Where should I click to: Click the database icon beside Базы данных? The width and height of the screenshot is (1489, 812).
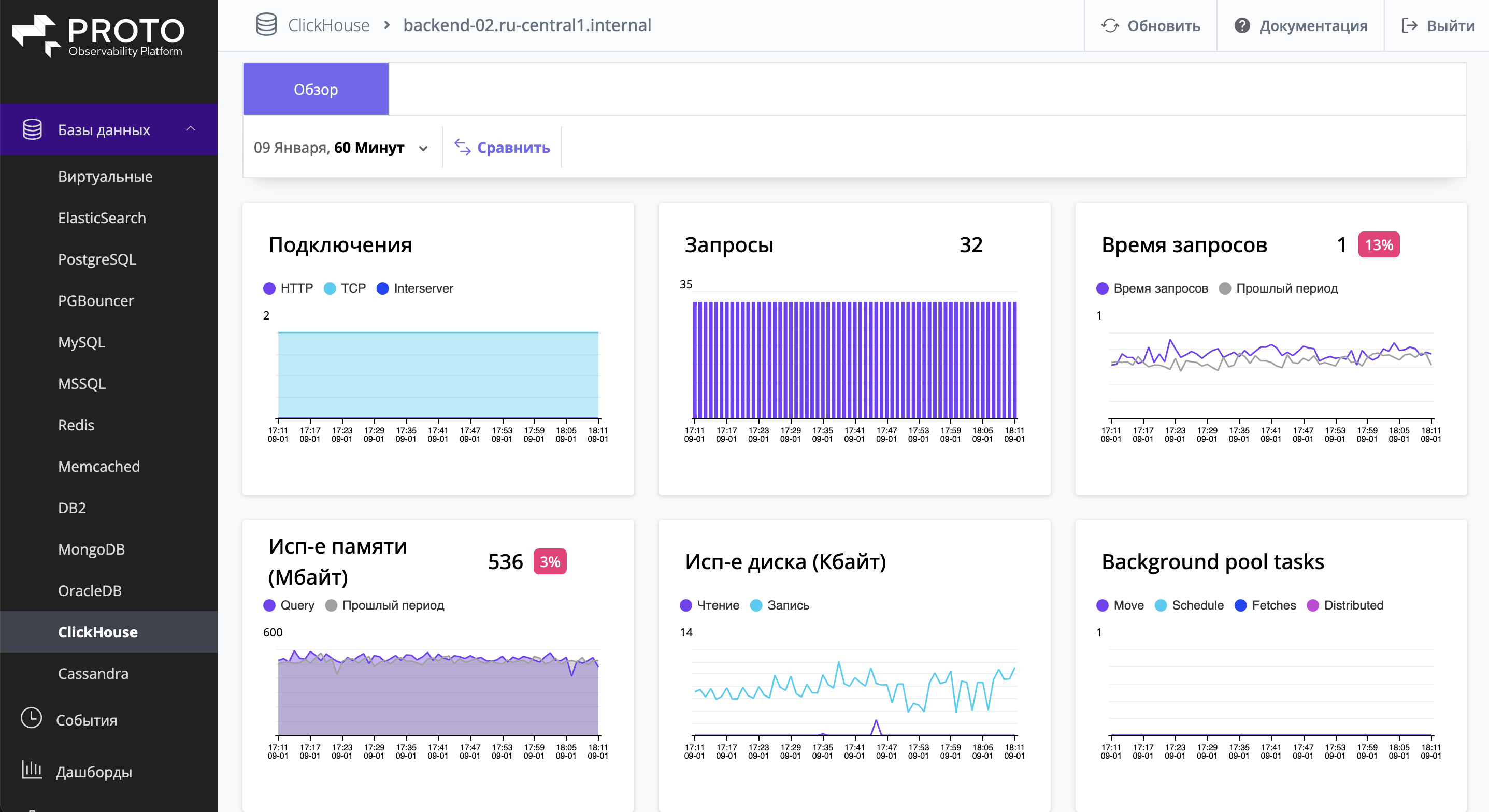coord(32,129)
